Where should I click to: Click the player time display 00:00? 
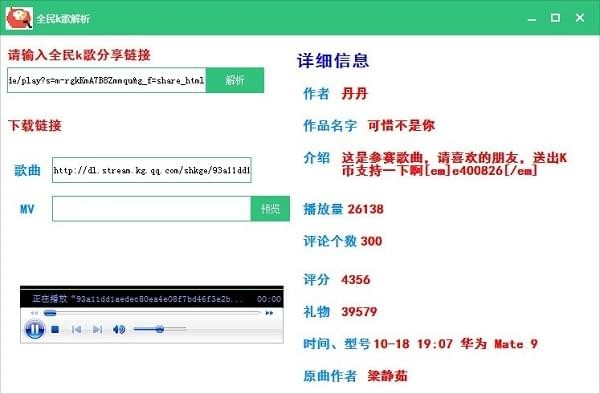pyautogui.click(x=269, y=299)
